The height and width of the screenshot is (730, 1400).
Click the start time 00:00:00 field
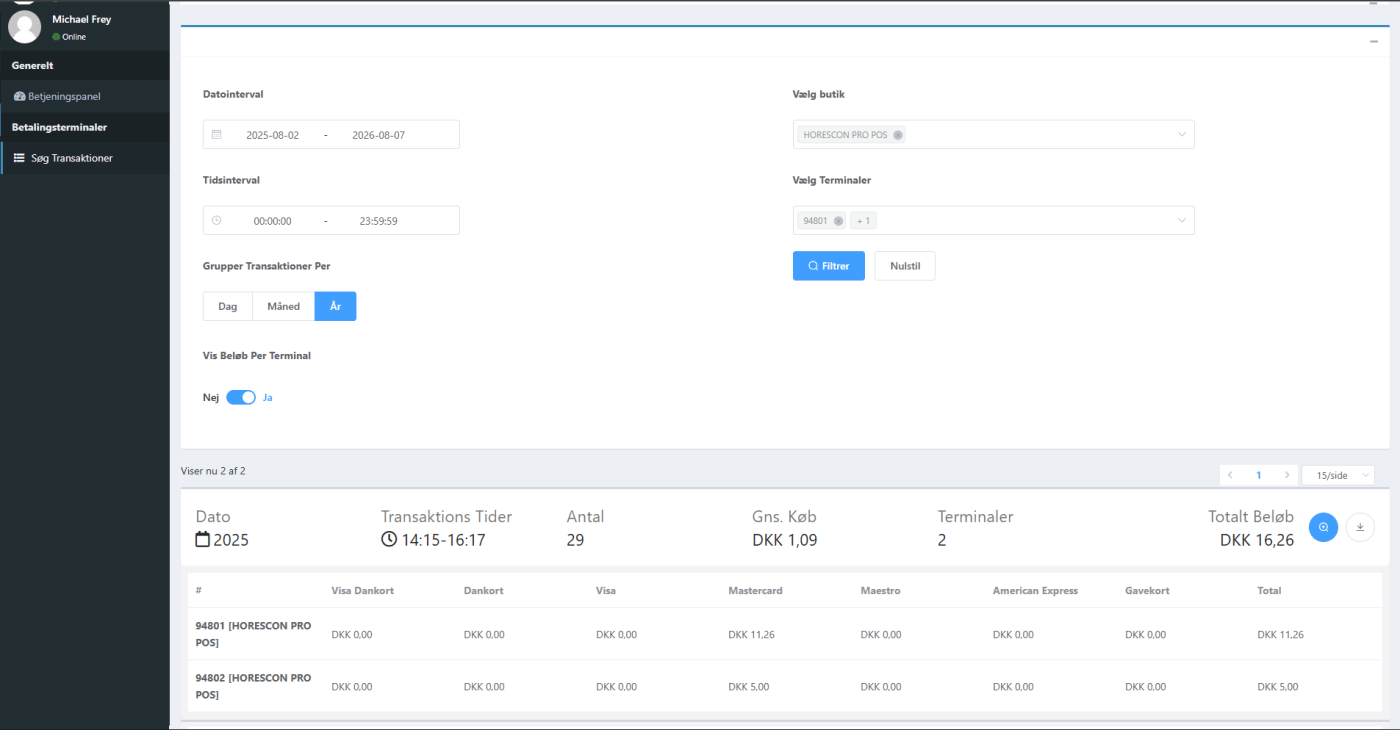[272, 221]
